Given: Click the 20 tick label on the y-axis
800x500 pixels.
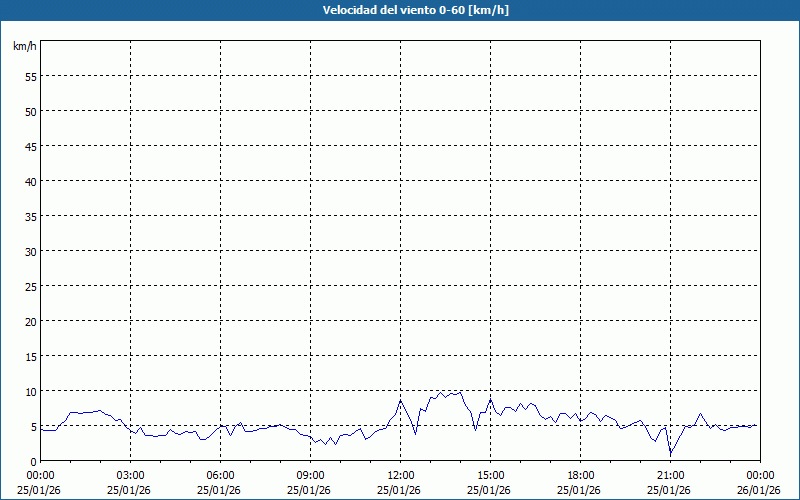Looking at the screenshot, I should pyautogui.click(x=30, y=321).
